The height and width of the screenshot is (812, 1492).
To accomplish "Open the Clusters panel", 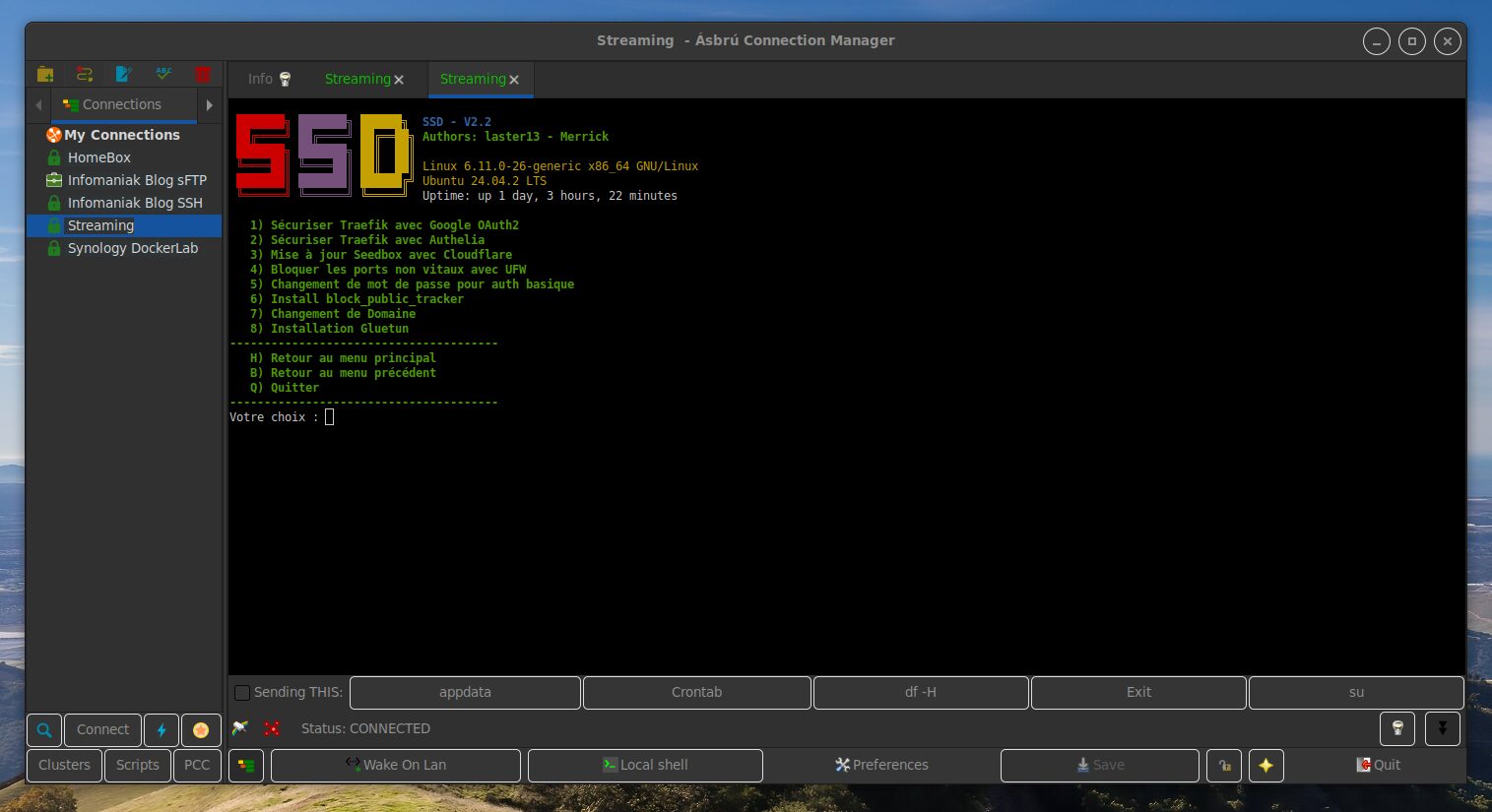I will (64, 766).
